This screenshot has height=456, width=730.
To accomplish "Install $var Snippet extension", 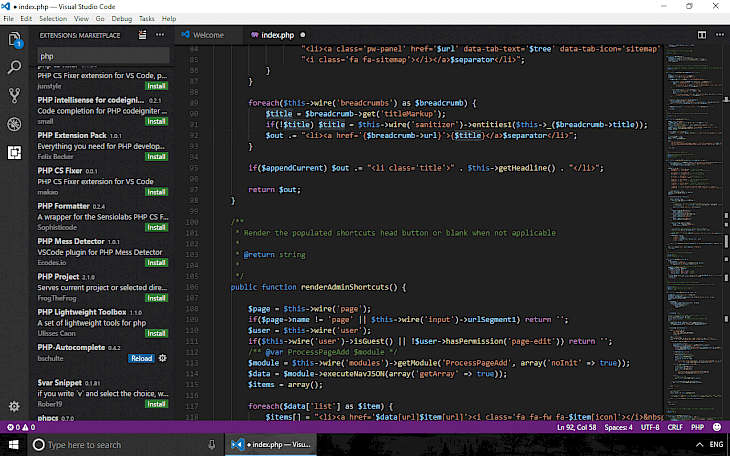I will (x=156, y=404).
